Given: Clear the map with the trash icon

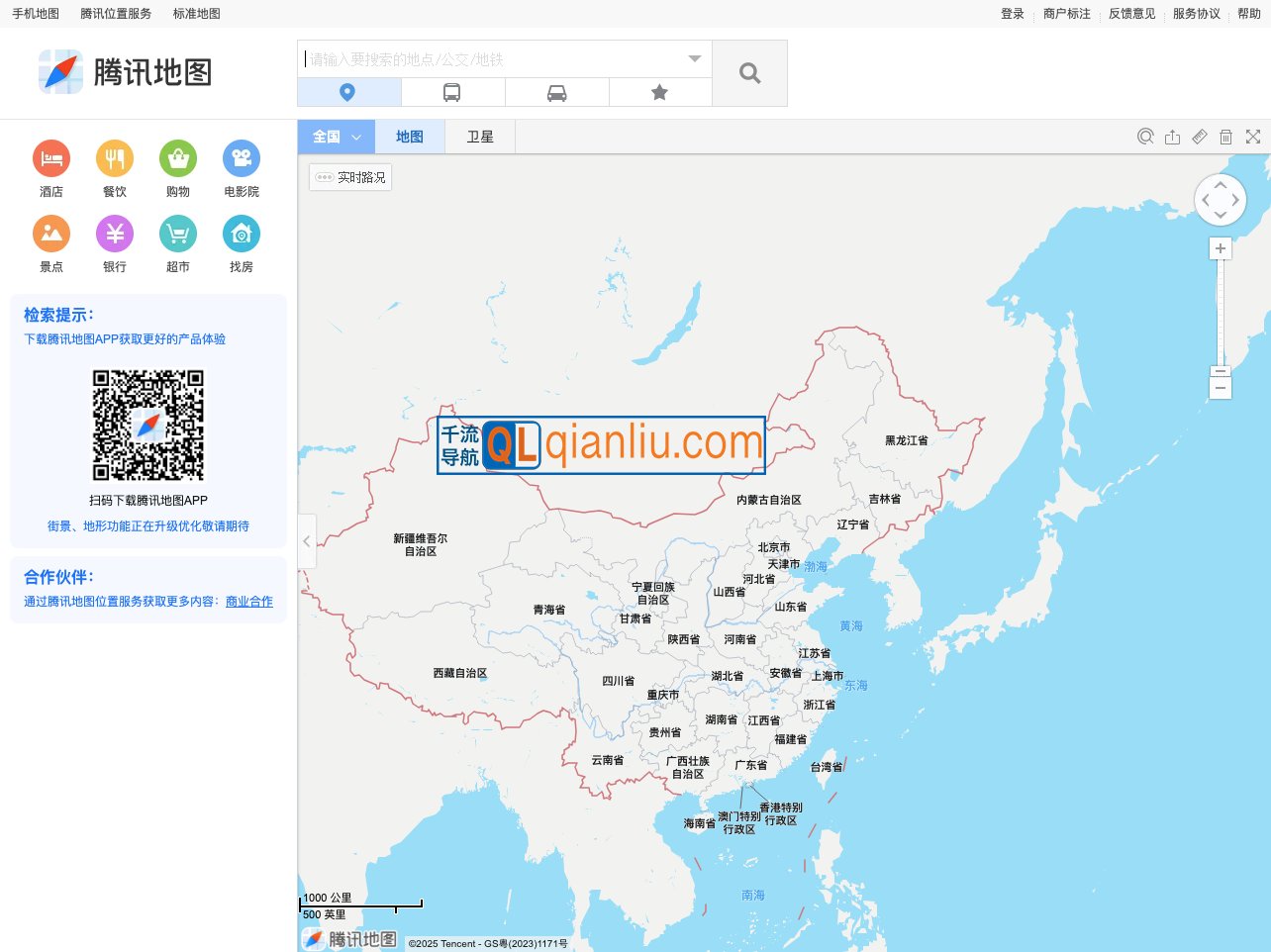Looking at the screenshot, I should tap(1225, 137).
